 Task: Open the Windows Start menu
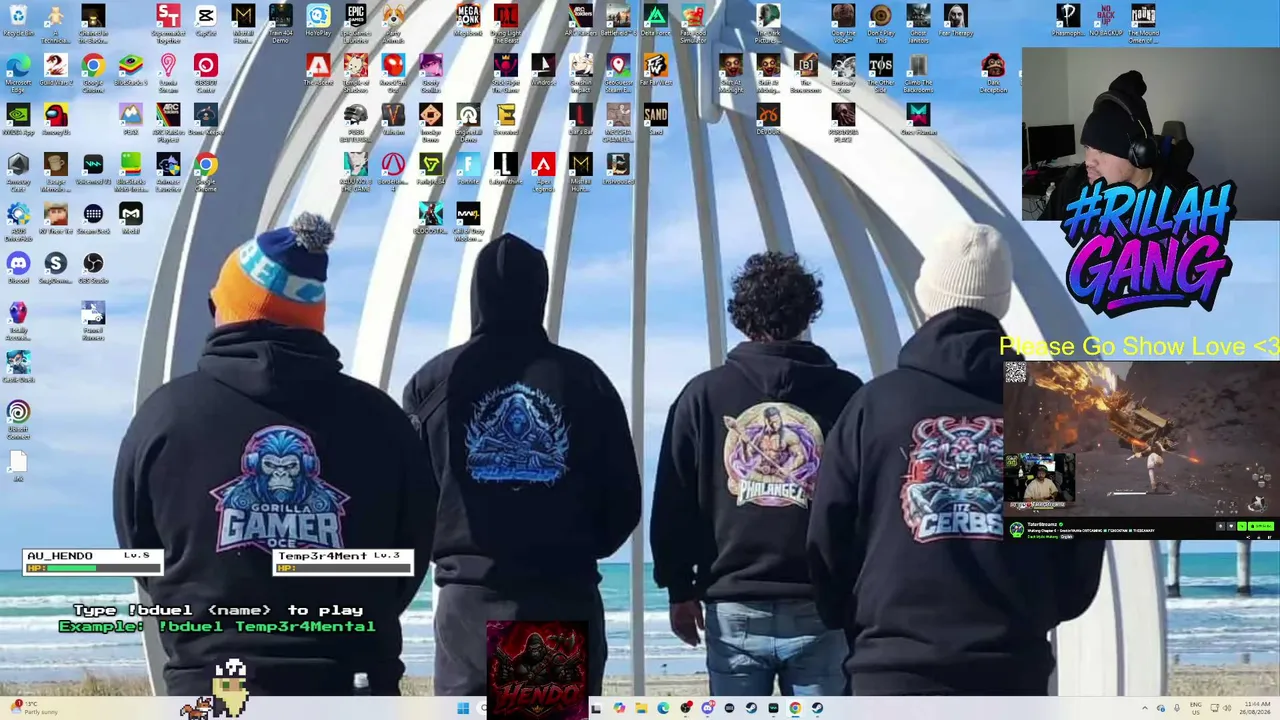463,709
